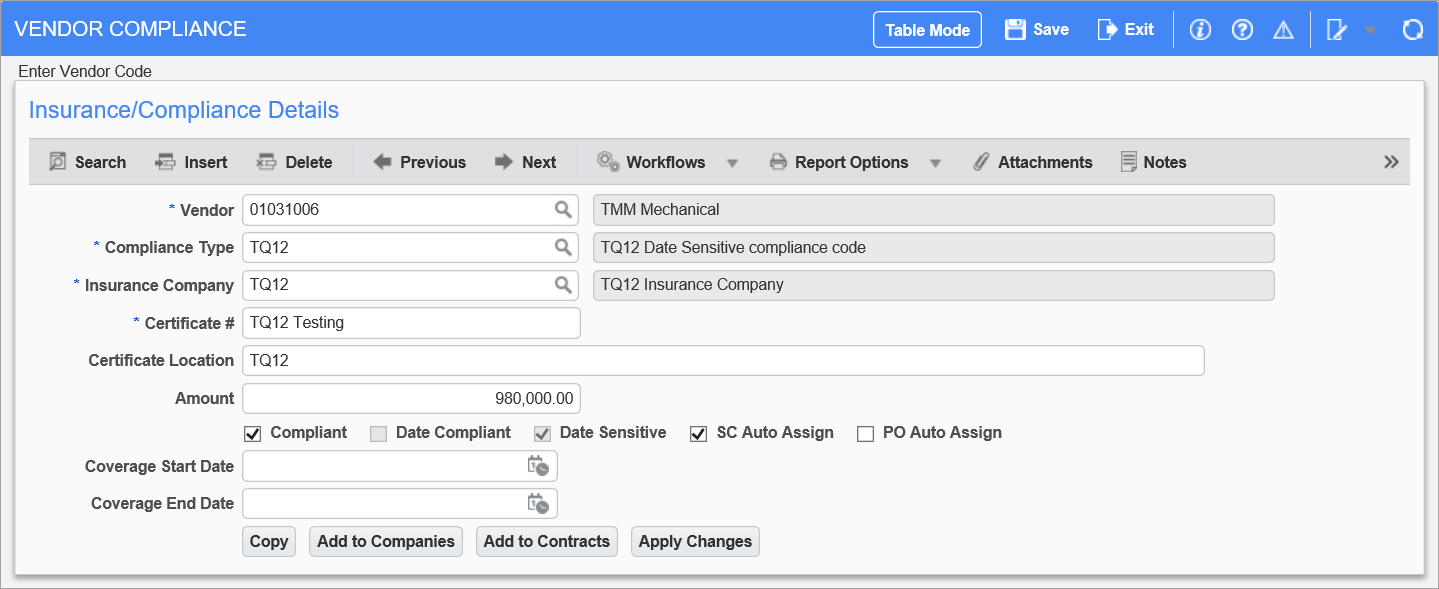Advance to the Next record
Image resolution: width=1439 pixels, height=589 pixels.
coord(524,161)
